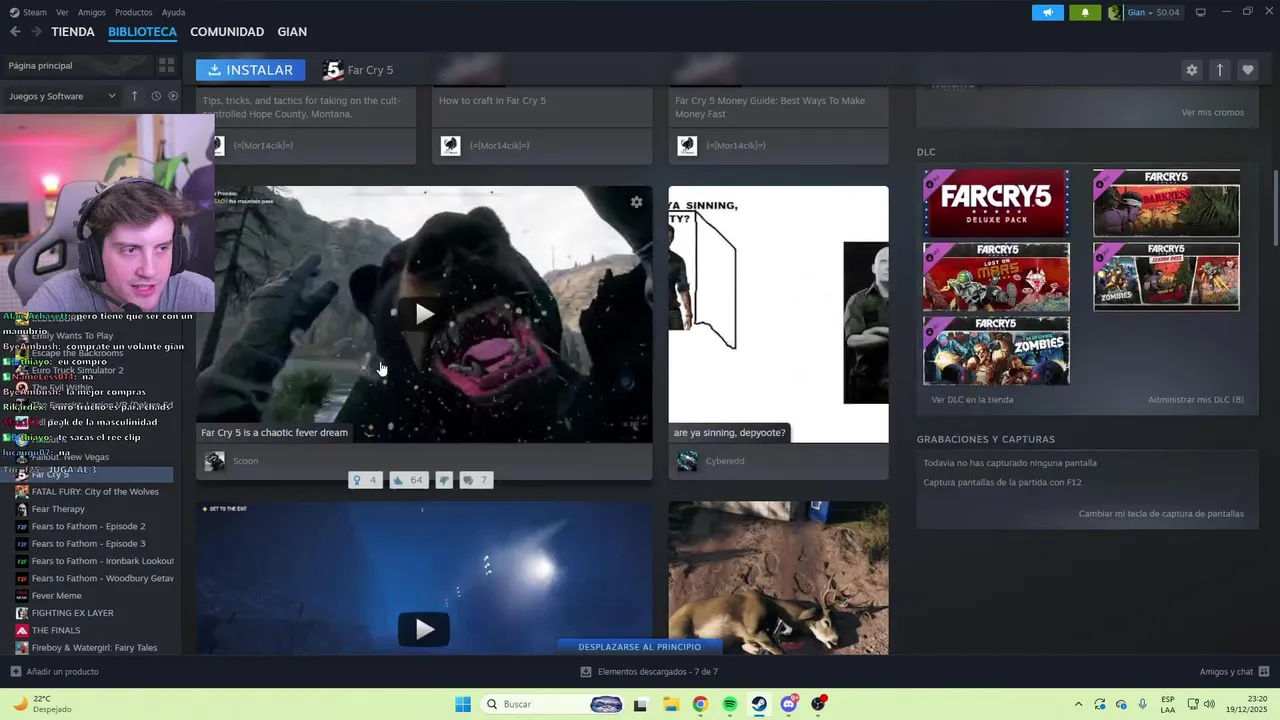Image resolution: width=1280 pixels, height=720 pixels.
Task: Open the green notifications bell
Action: point(1085,12)
